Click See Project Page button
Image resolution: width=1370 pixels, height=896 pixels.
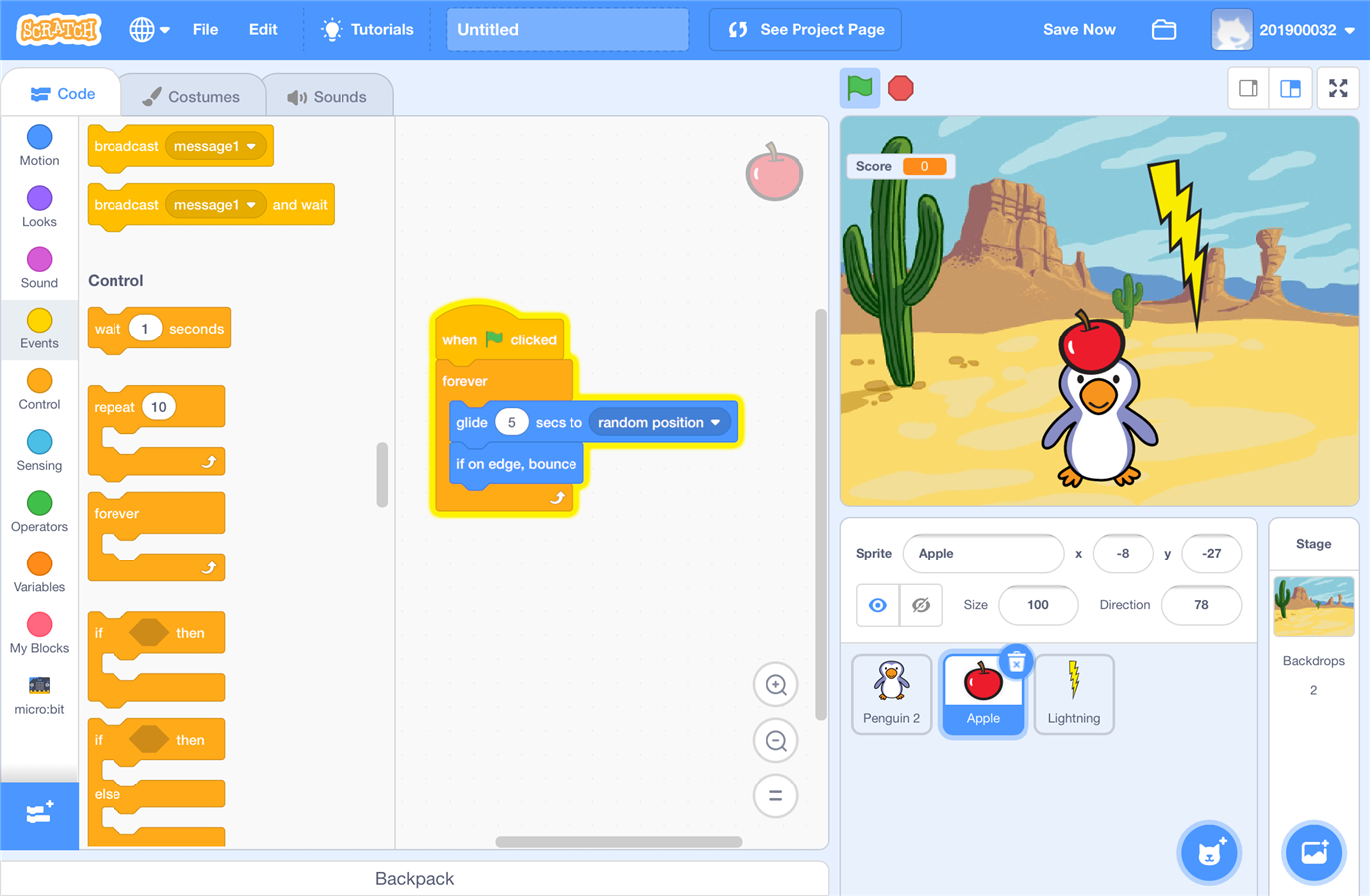804,30
